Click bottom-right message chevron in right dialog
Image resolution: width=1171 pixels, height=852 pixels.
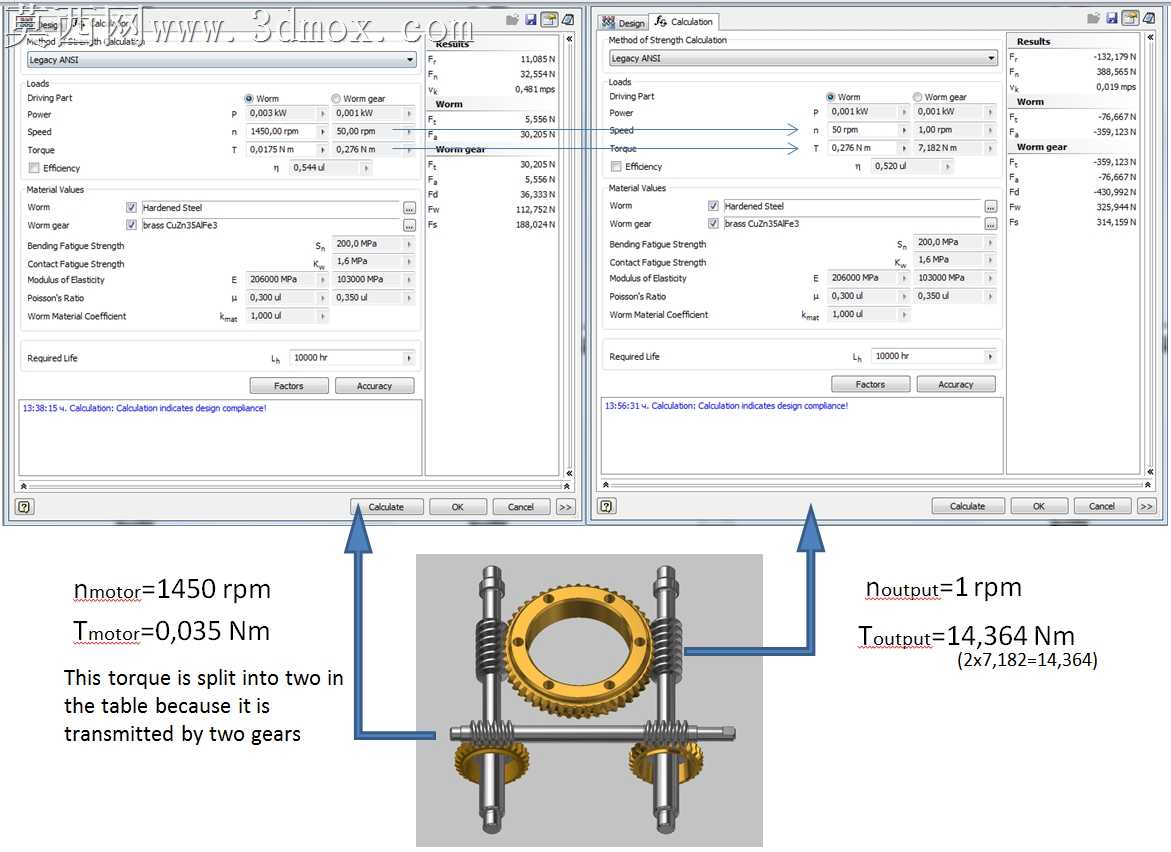[x=1148, y=485]
